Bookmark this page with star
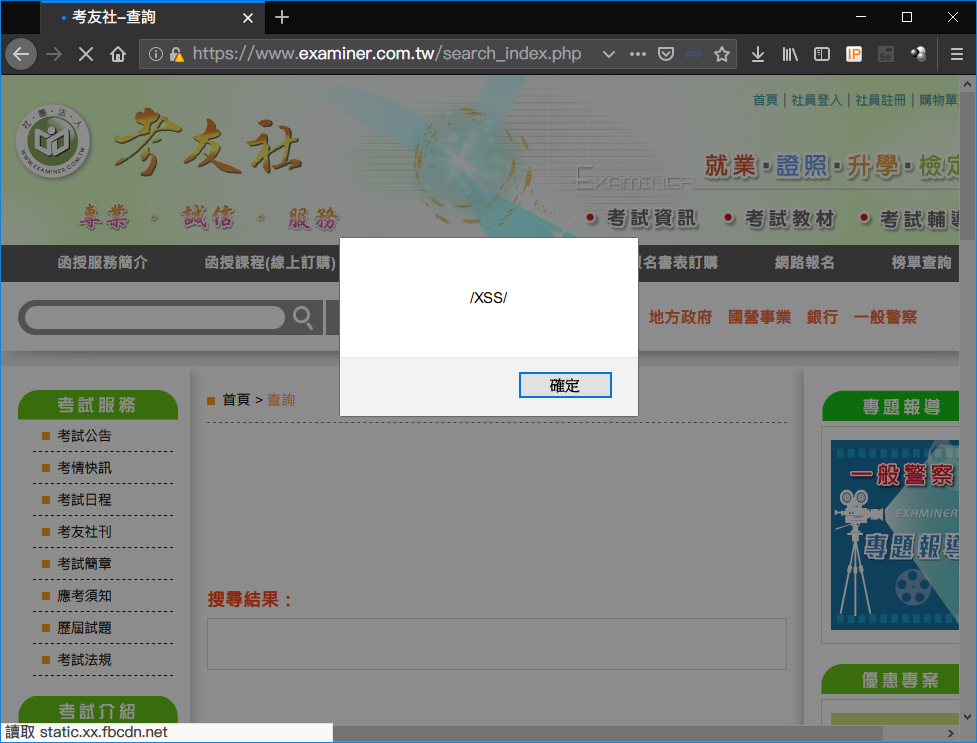 pos(722,54)
